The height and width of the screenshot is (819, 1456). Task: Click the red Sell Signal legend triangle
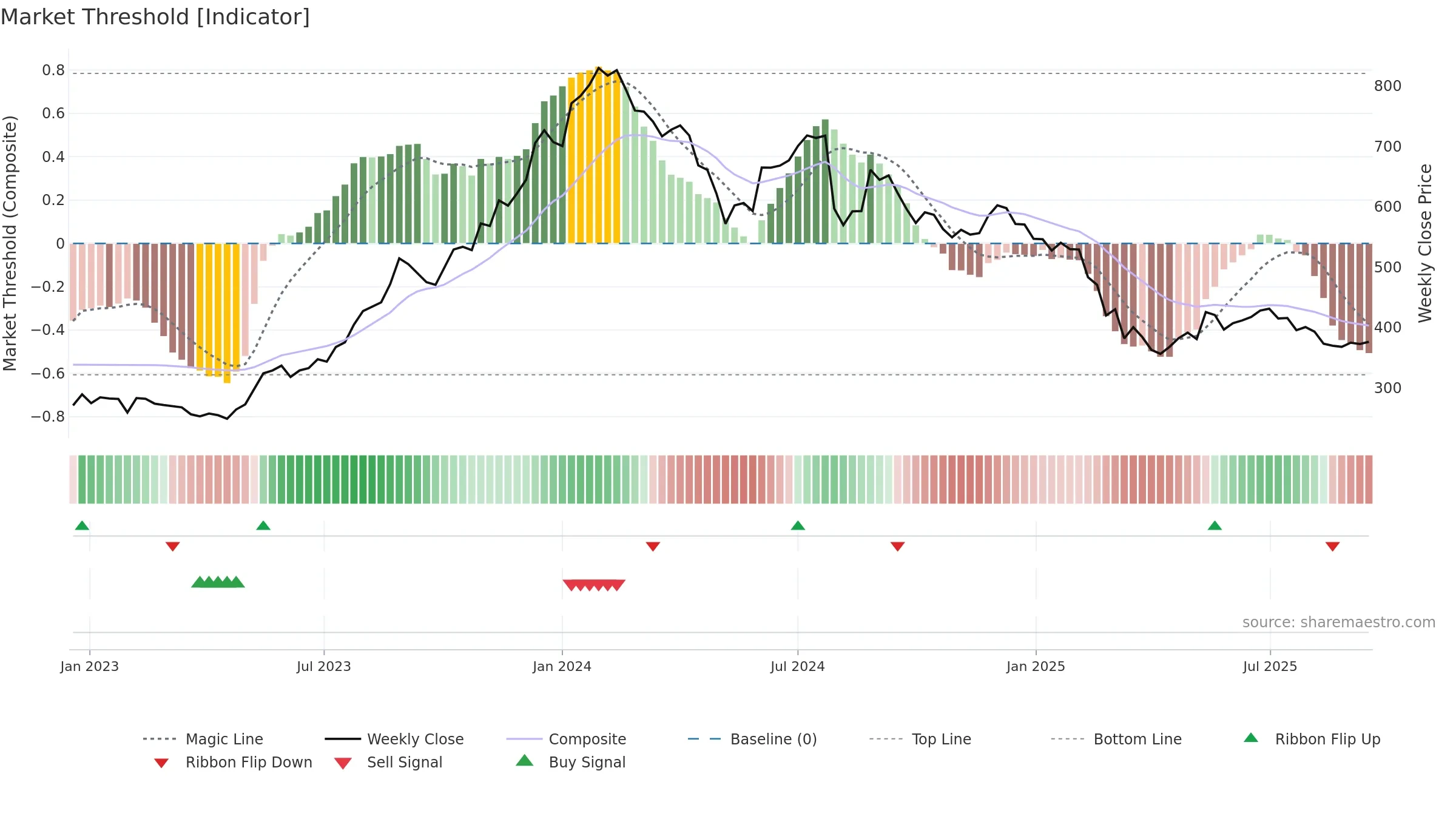tap(343, 763)
